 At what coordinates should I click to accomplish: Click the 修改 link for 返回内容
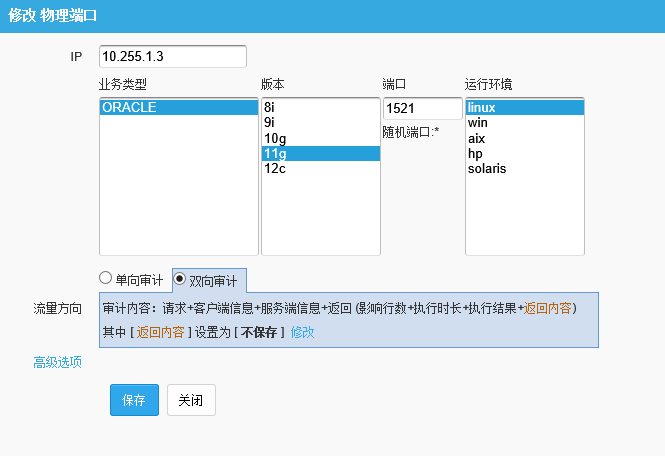[302, 331]
